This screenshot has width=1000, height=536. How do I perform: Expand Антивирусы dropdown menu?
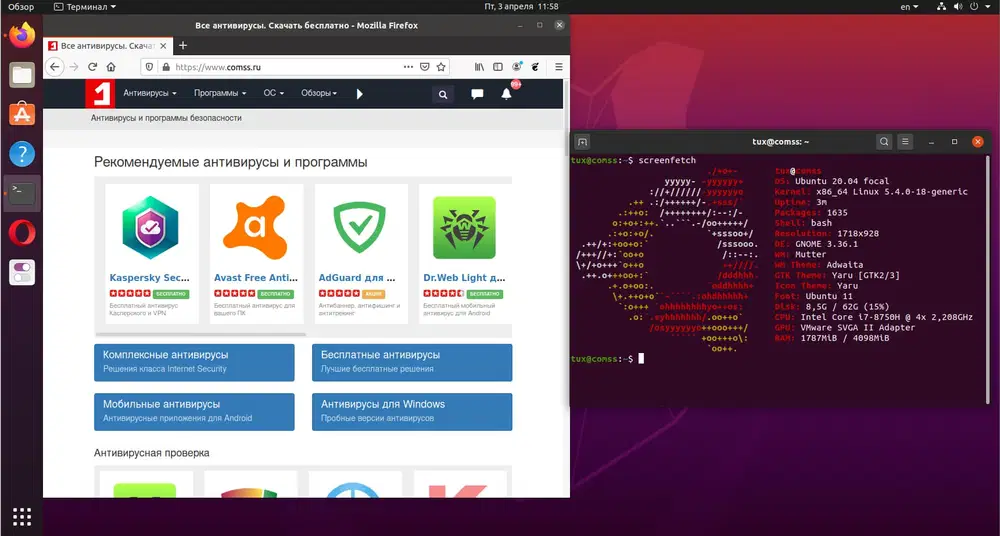tap(150, 93)
